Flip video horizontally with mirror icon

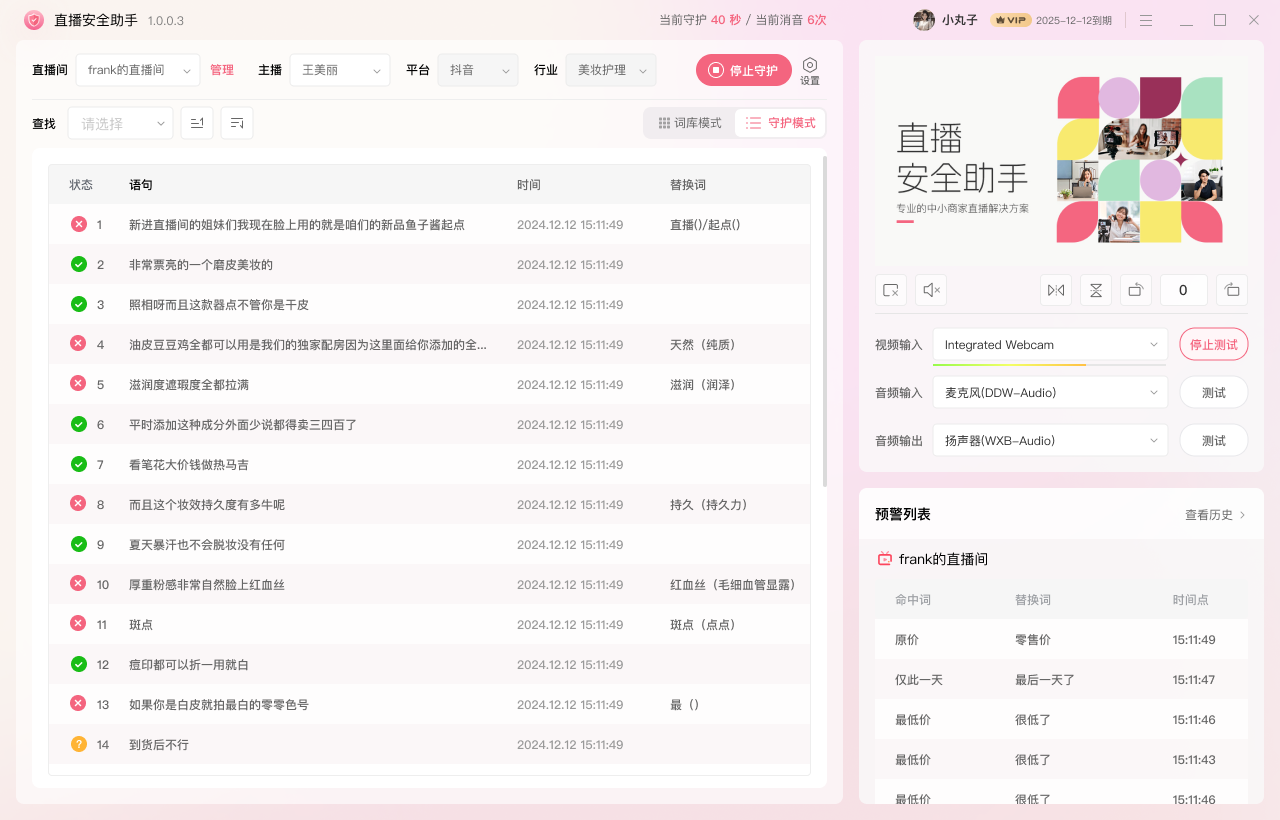tap(1056, 290)
